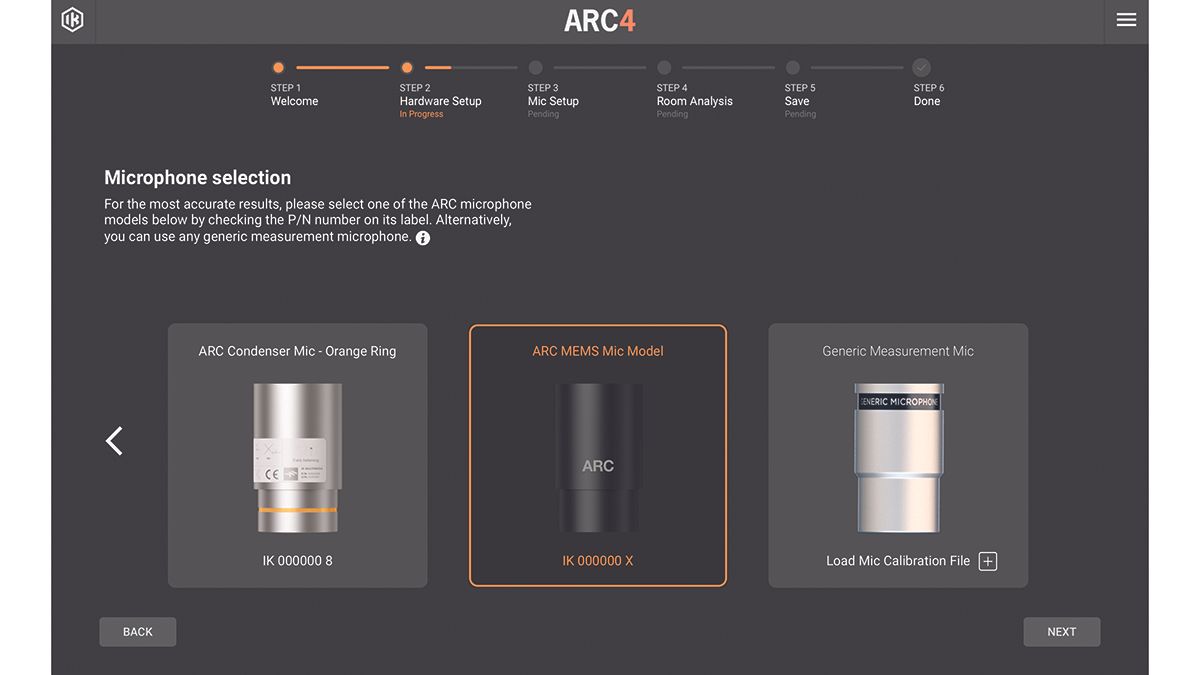Choose the Generic Measurement Mic card
This screenshot has height=675, width=1200.
[898, 455]
